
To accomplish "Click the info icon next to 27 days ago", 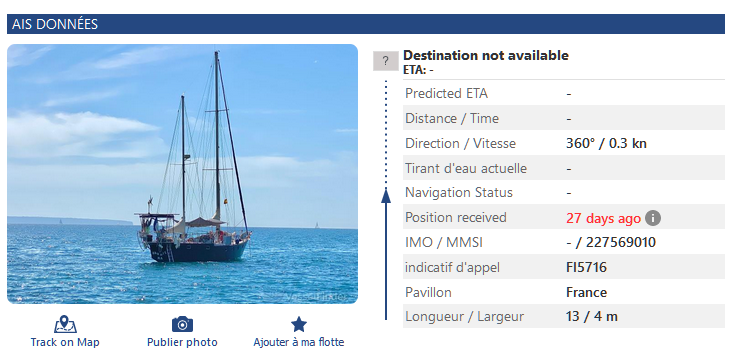I will [x=653, y=218].
